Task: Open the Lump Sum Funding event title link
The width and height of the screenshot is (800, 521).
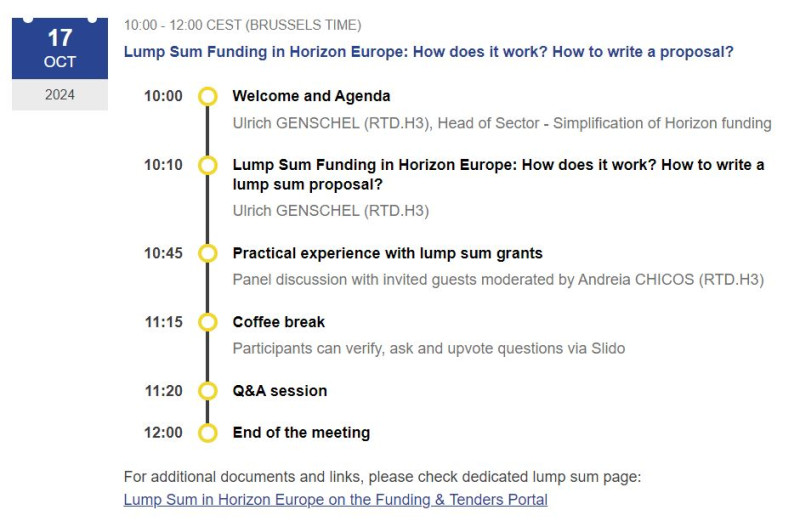Action: pos(429,52)
